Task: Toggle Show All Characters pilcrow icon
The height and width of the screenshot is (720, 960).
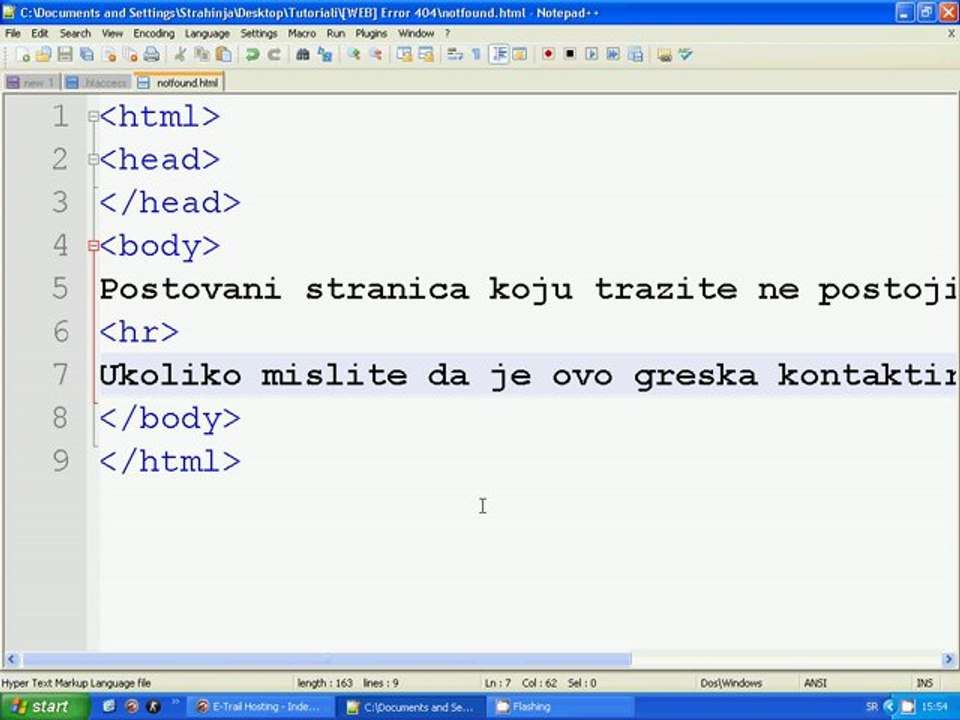Action: point(476,54)
